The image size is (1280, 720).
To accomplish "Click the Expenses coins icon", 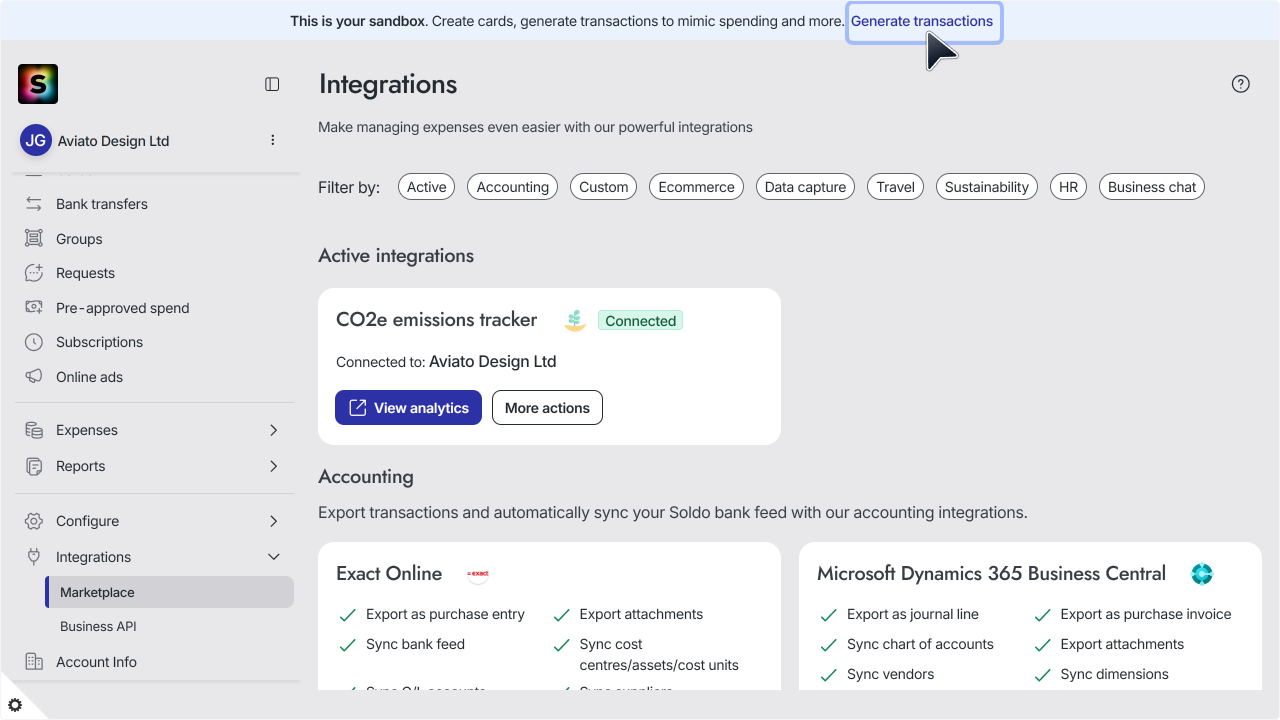I will click(34, 430).
